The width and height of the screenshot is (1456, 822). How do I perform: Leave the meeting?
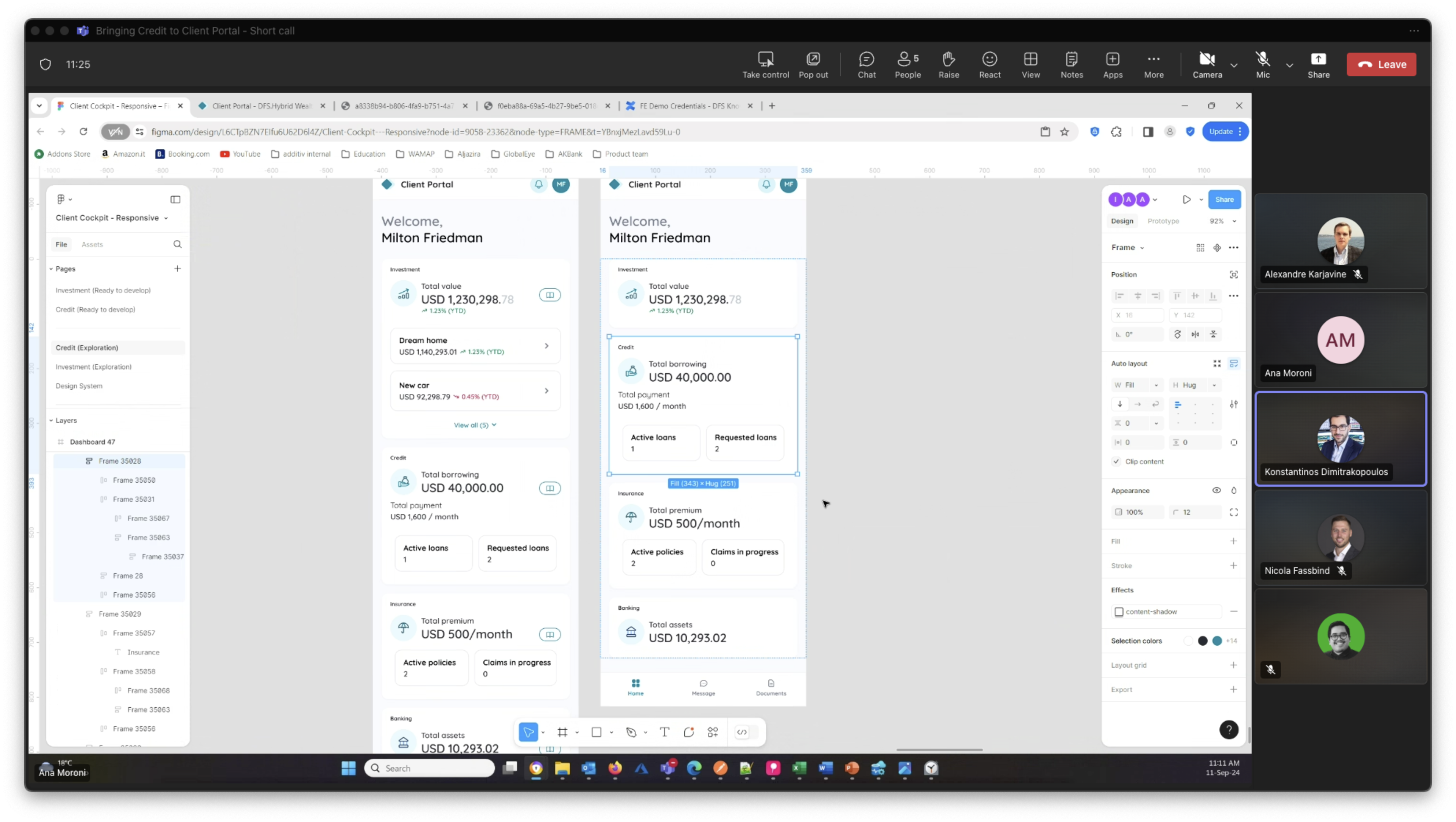1381,64
